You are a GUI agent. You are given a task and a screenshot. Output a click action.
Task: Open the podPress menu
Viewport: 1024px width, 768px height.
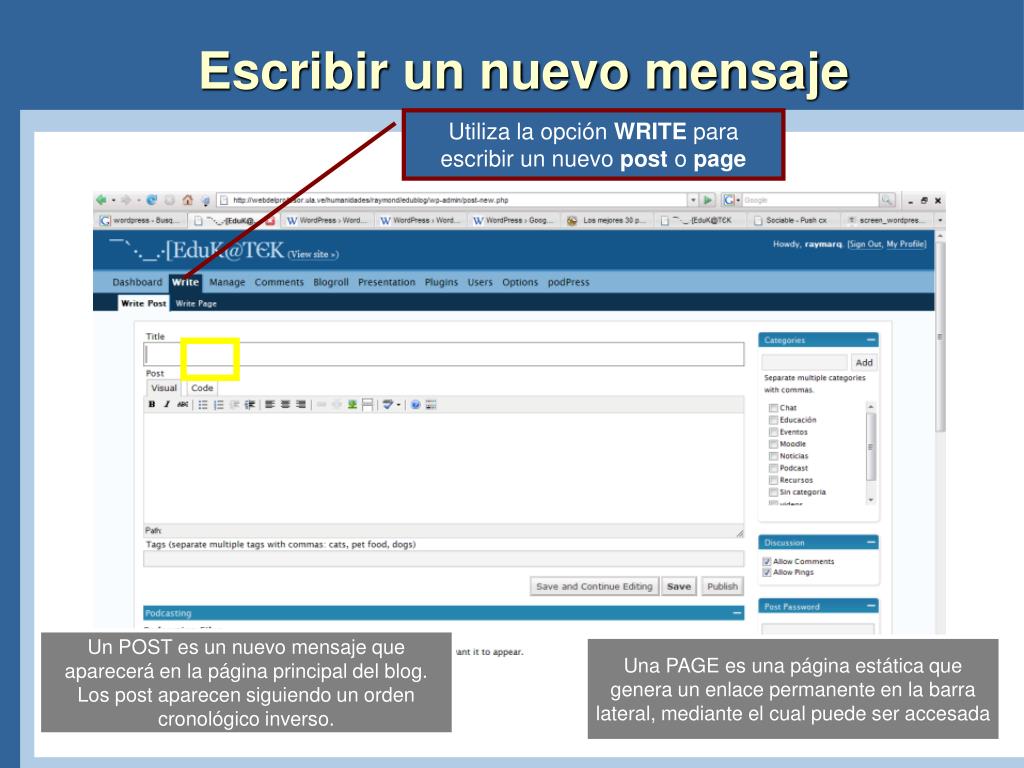(568, 282)
